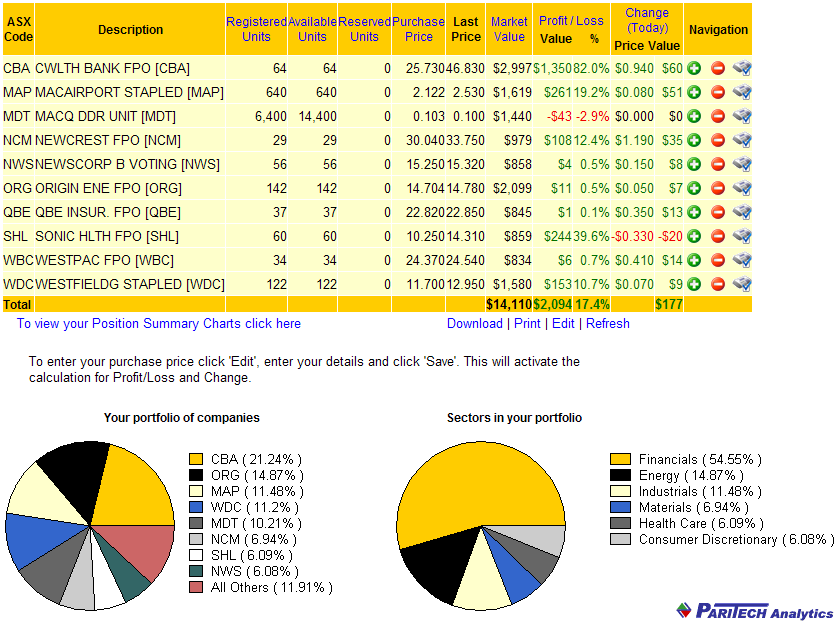838x624 pixels.
Task: Select the 'CWLTH BANK FPO [CBA]' description cell
Action: click(x=130, y=68)
